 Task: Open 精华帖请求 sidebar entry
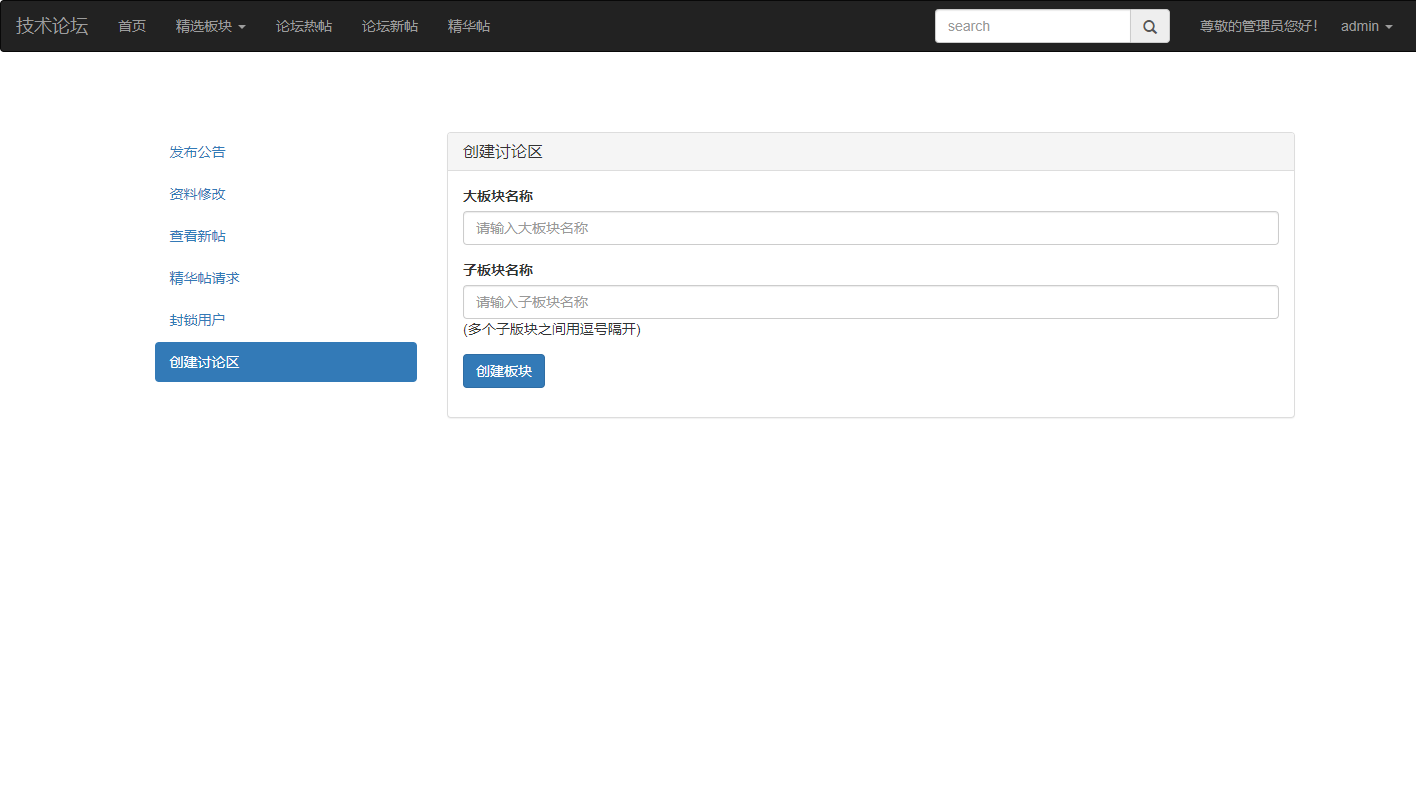point(205,278)
